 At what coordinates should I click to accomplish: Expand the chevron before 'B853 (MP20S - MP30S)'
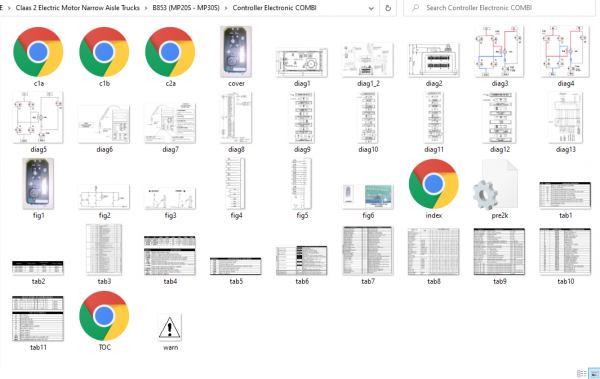pos(146,8)
